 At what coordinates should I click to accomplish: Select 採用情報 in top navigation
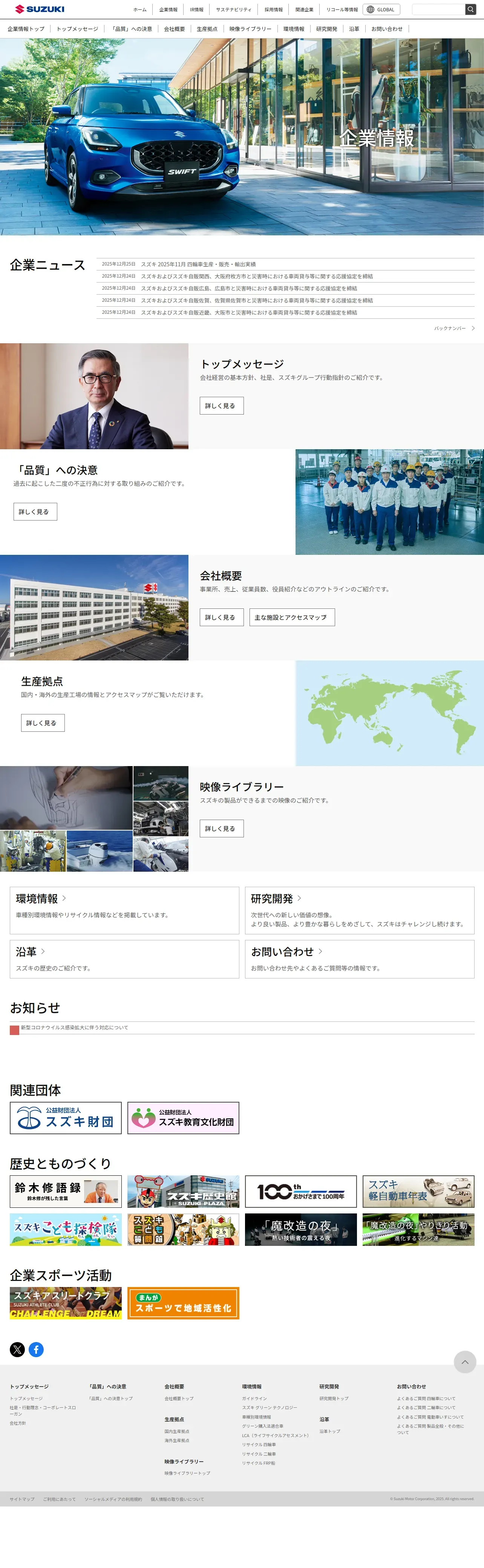tap(274, 10)
